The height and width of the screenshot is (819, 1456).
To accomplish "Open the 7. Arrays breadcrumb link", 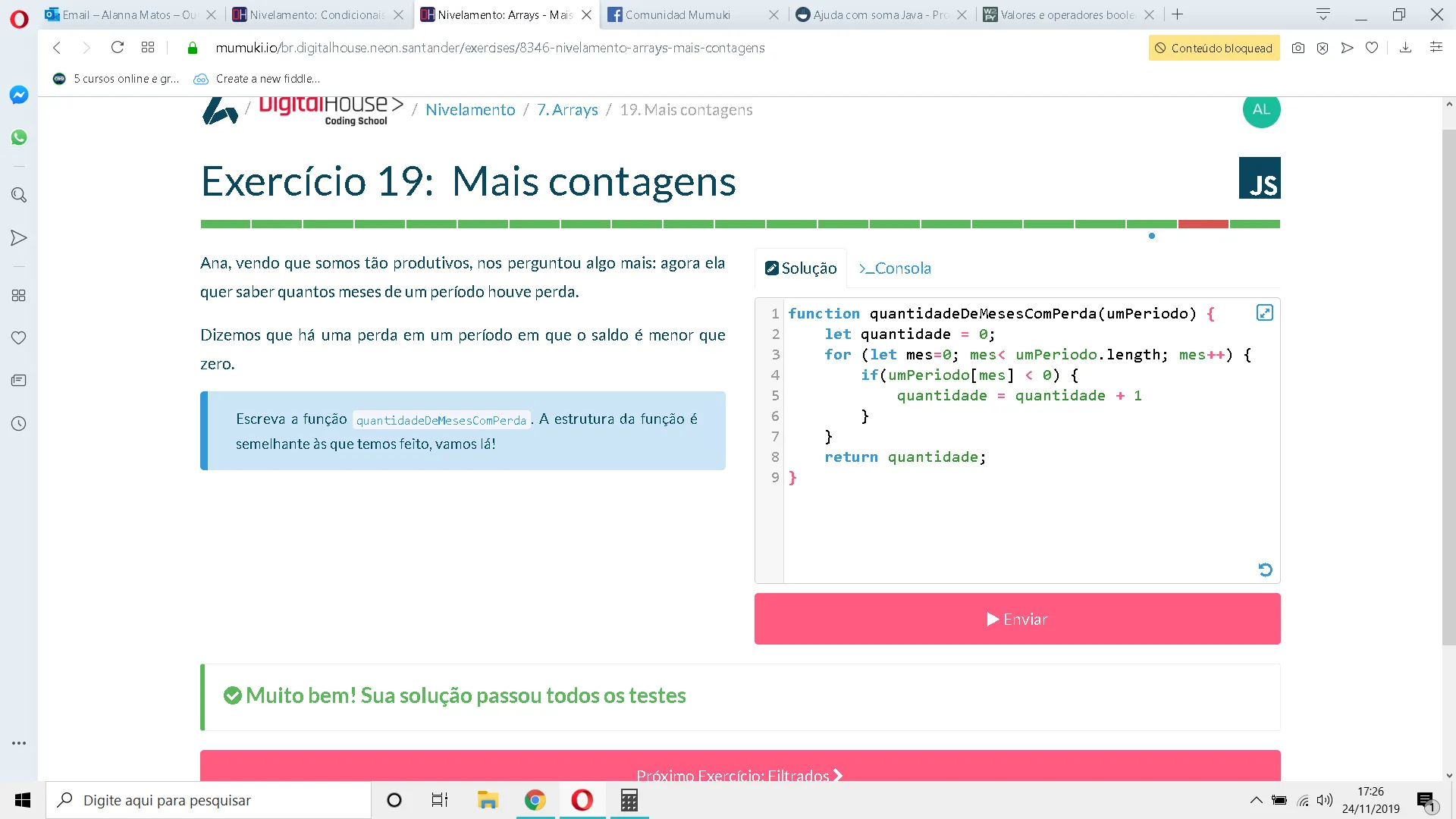I will [567, 110].
